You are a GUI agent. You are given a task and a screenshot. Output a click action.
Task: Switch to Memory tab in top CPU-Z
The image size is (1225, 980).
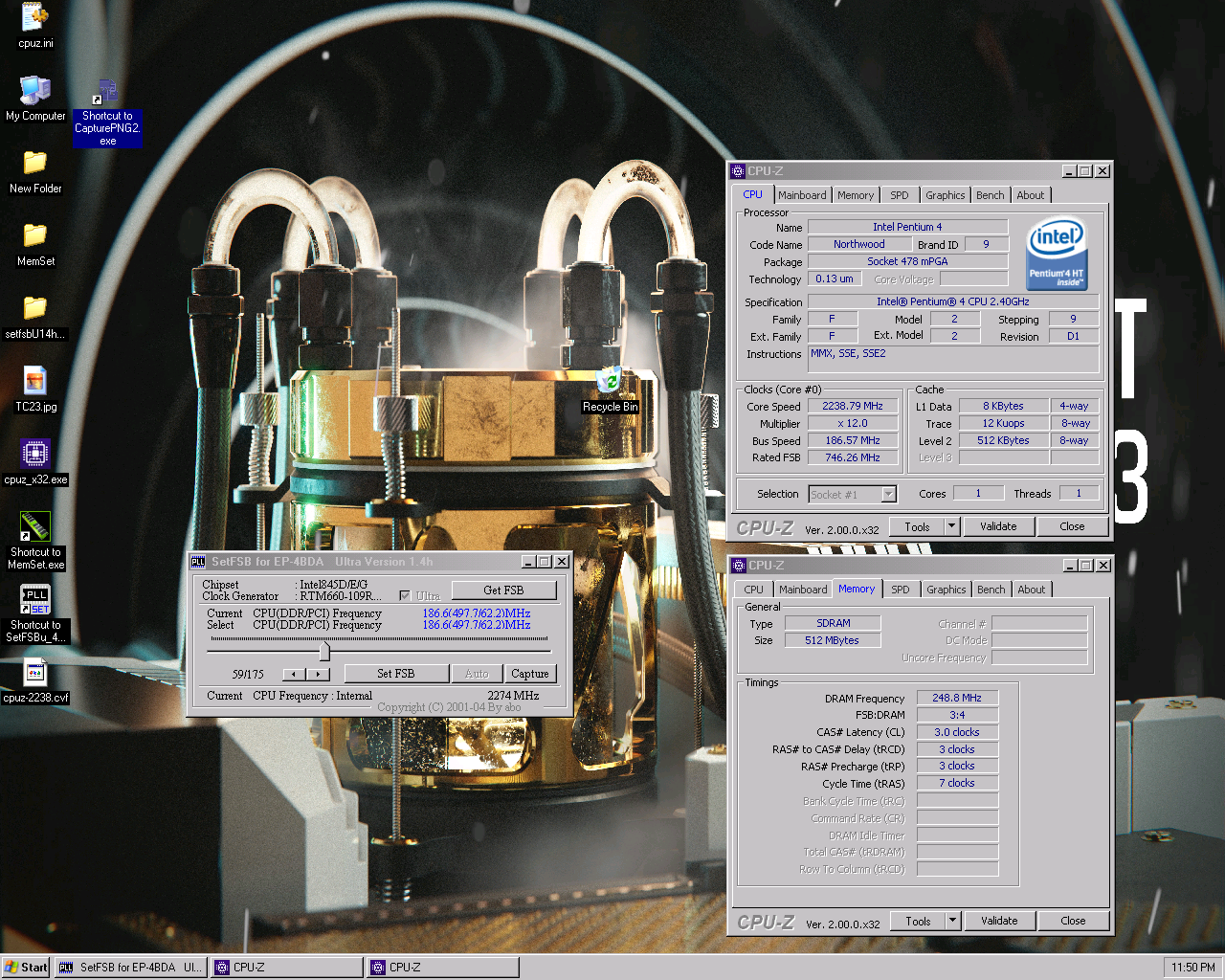coord(856,195)
